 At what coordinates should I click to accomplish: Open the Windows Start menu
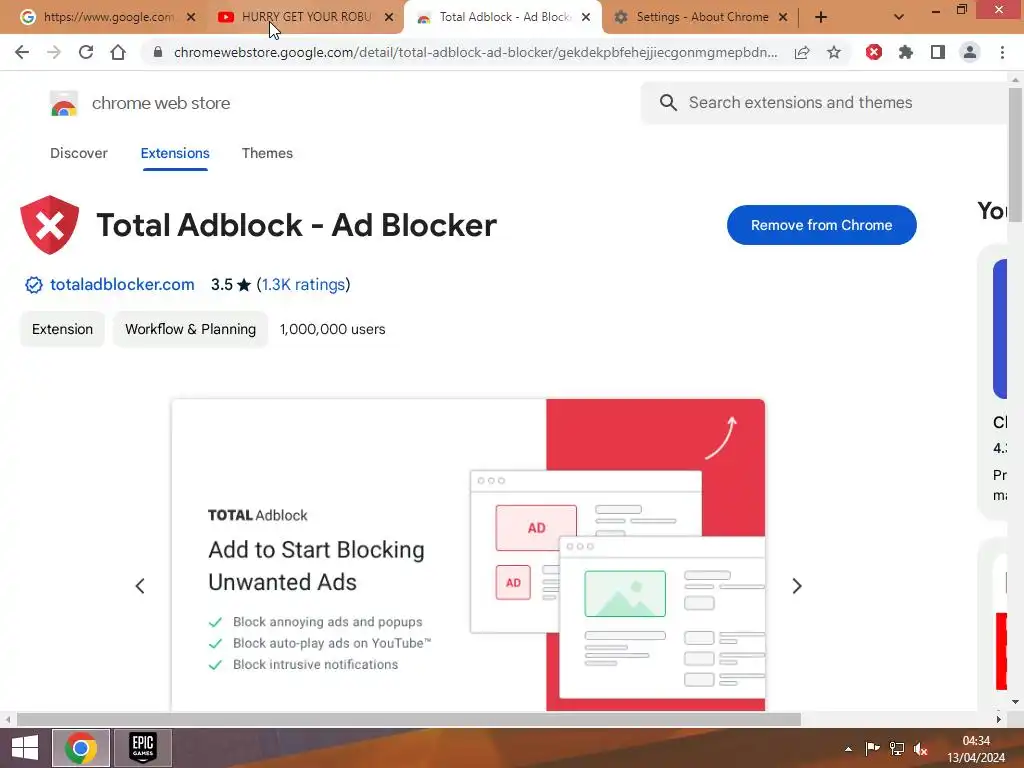tap(25, 748)
